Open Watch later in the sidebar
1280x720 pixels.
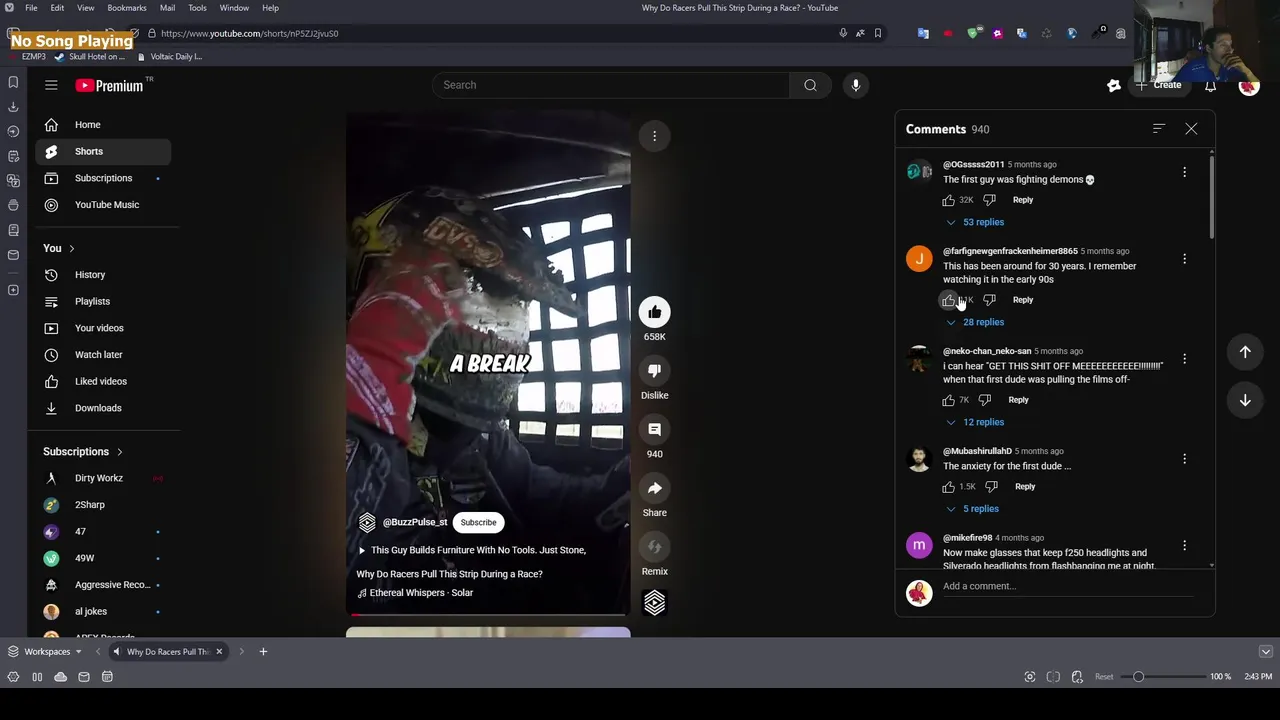click(x=103, y=355)
